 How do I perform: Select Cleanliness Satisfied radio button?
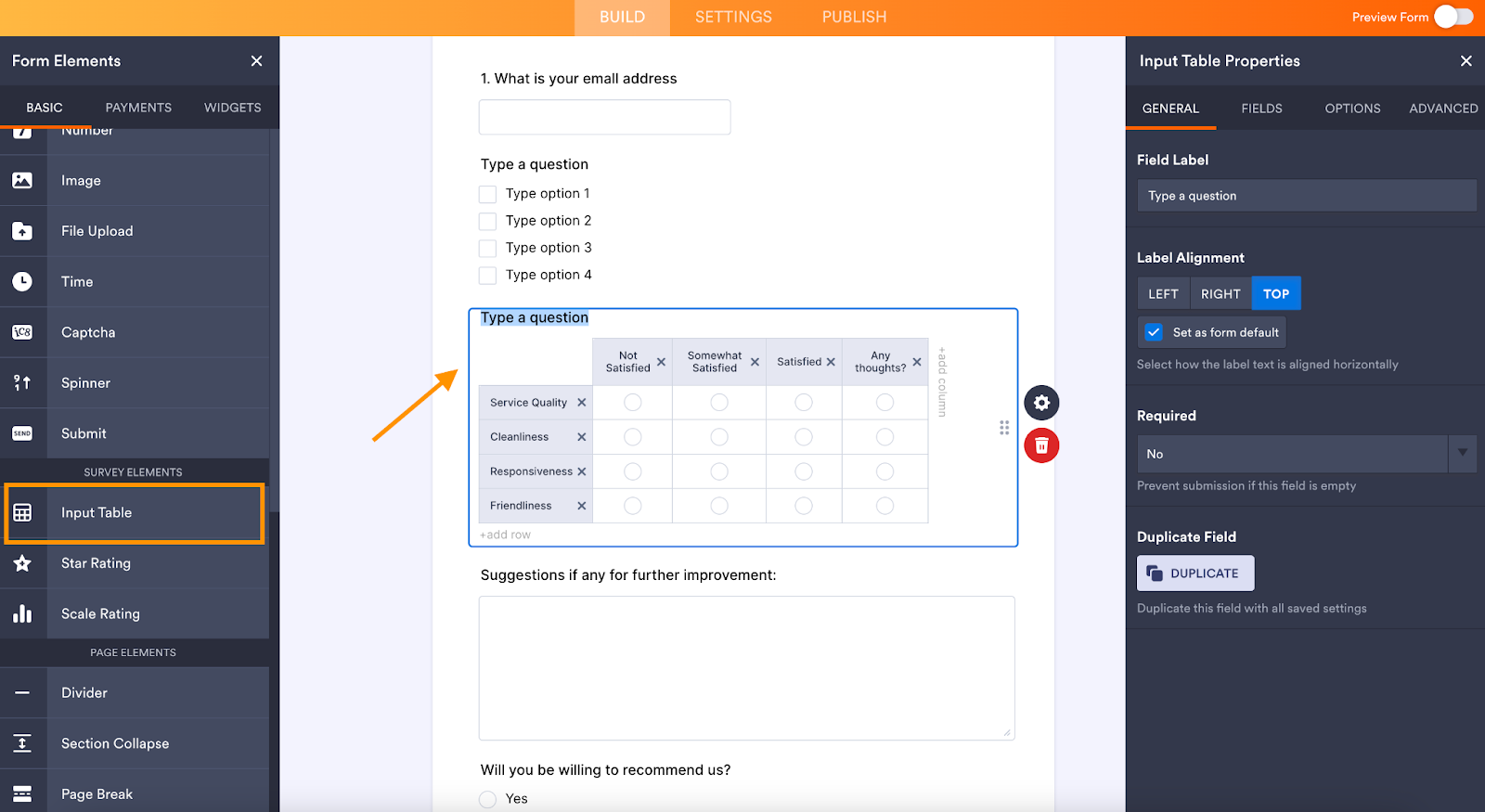(804, 437)
